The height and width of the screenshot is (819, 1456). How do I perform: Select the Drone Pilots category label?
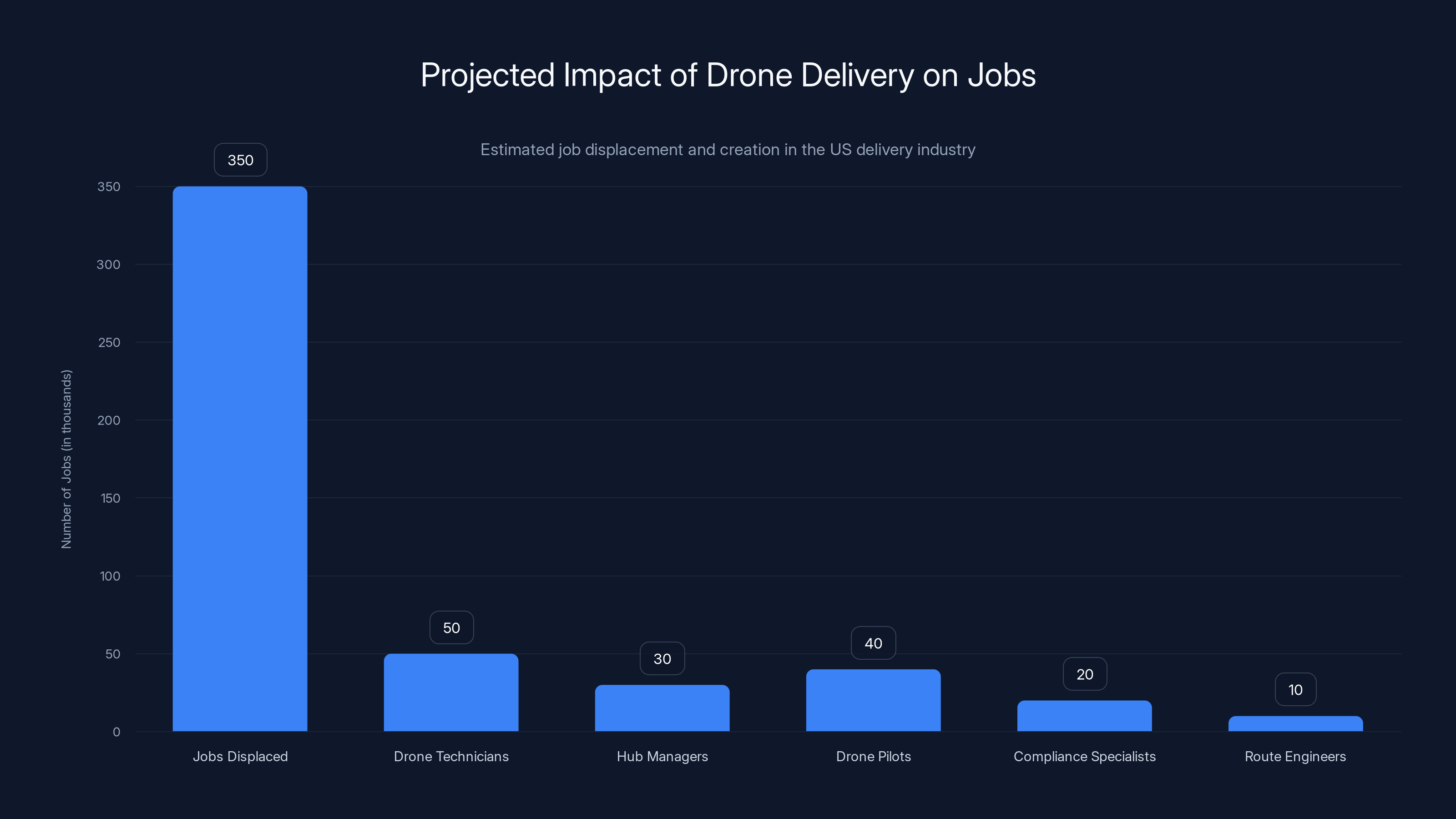[873, 756]
